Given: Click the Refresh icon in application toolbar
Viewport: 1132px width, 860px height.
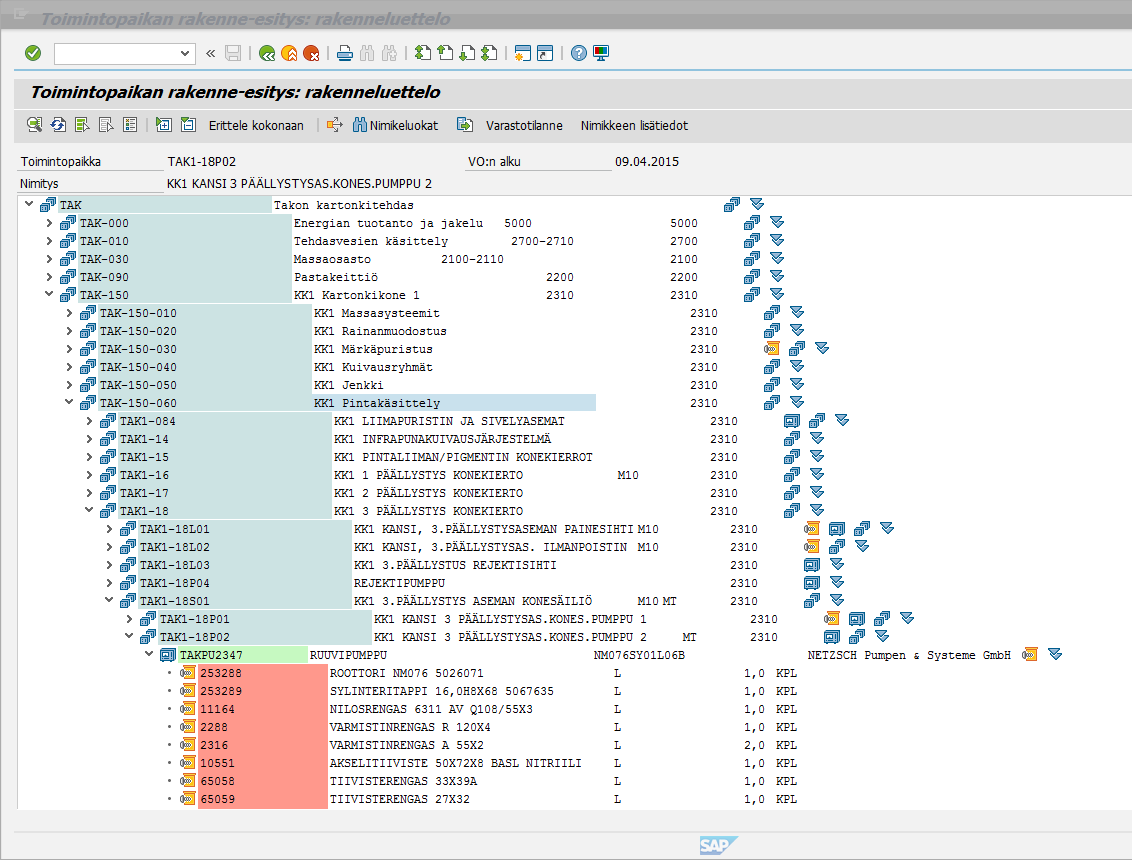Looking at the screenshot, I should click(x=58, y=125).
